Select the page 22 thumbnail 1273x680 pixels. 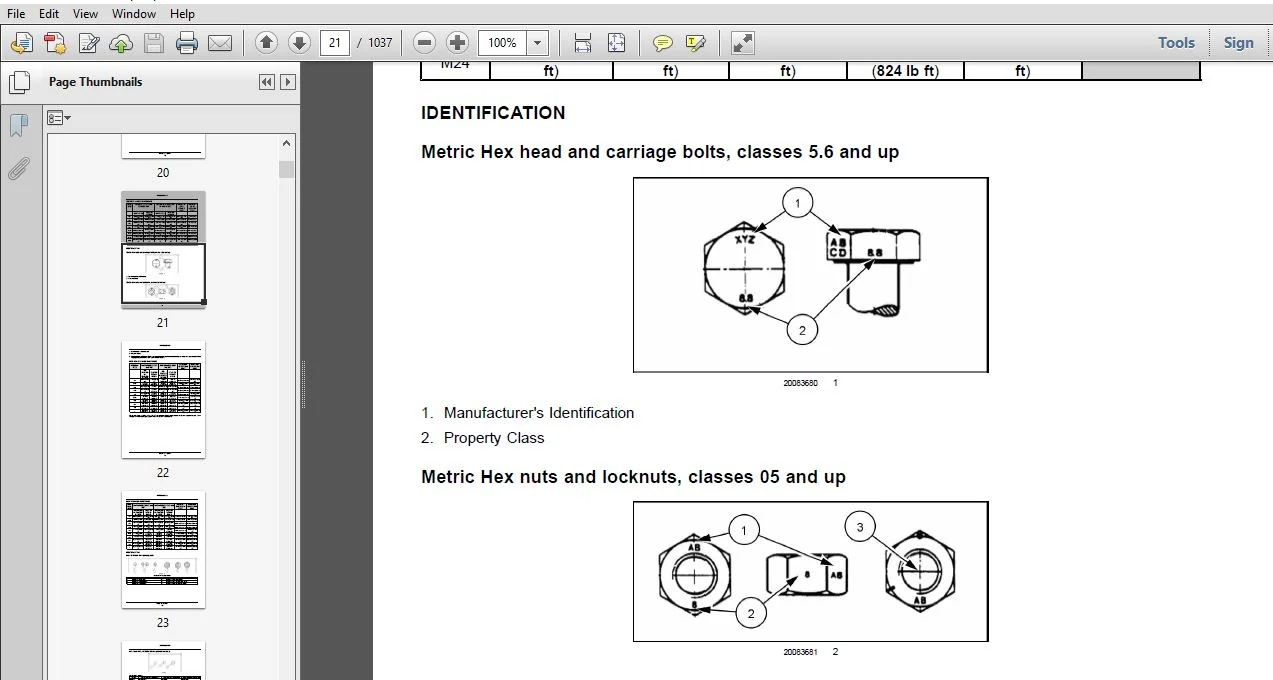click(163, 400)
